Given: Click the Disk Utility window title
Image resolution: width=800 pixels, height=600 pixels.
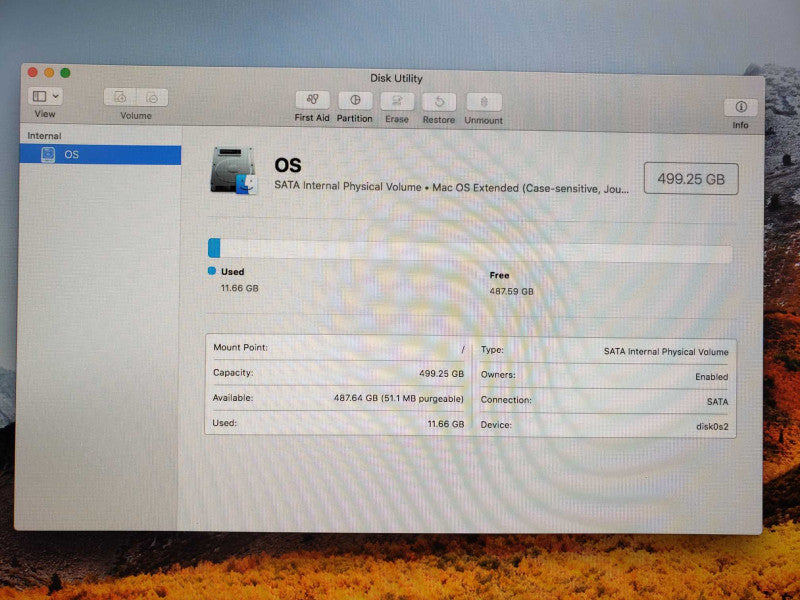Looking at the screenshot, I should click(396, 79).
